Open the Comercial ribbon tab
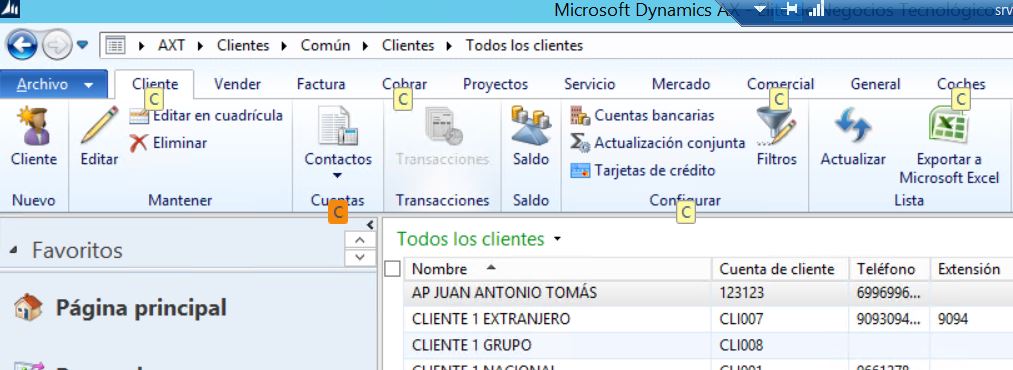1013x370 pixels. click(780, 84)
